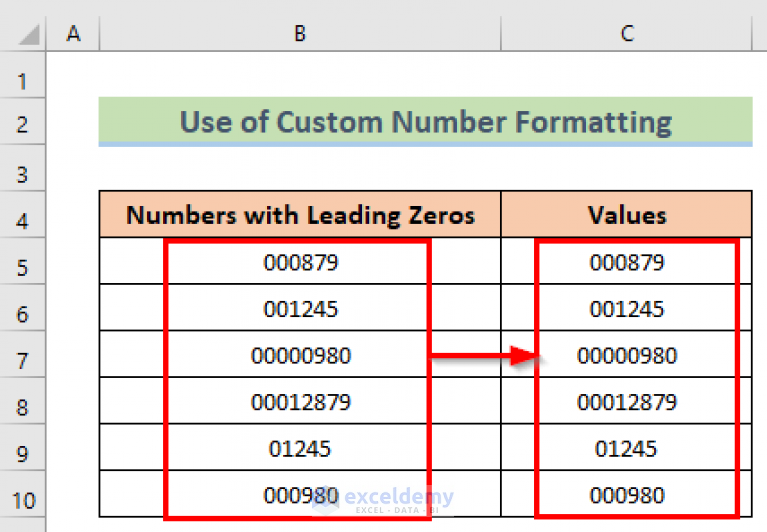Select row 10 header

pos(23,494)
